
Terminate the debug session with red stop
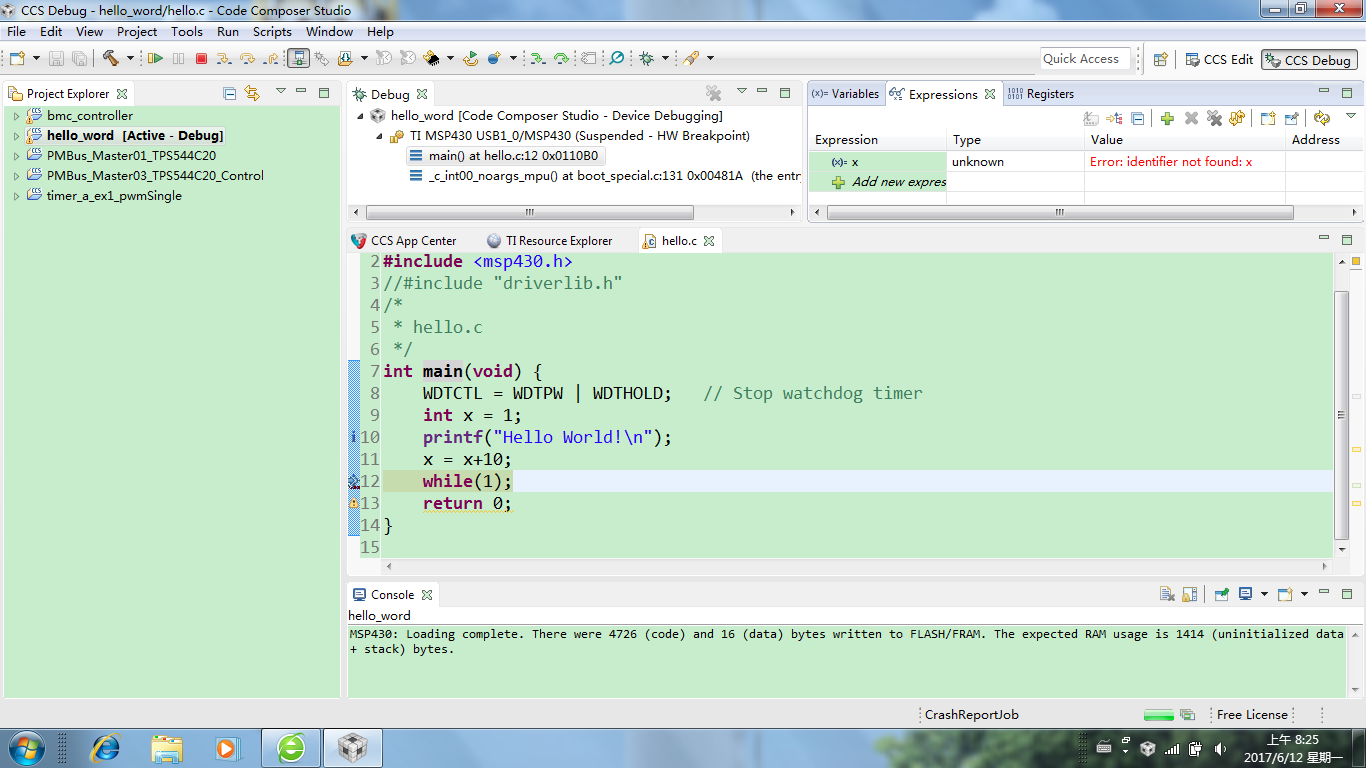[x=201, y=59]
